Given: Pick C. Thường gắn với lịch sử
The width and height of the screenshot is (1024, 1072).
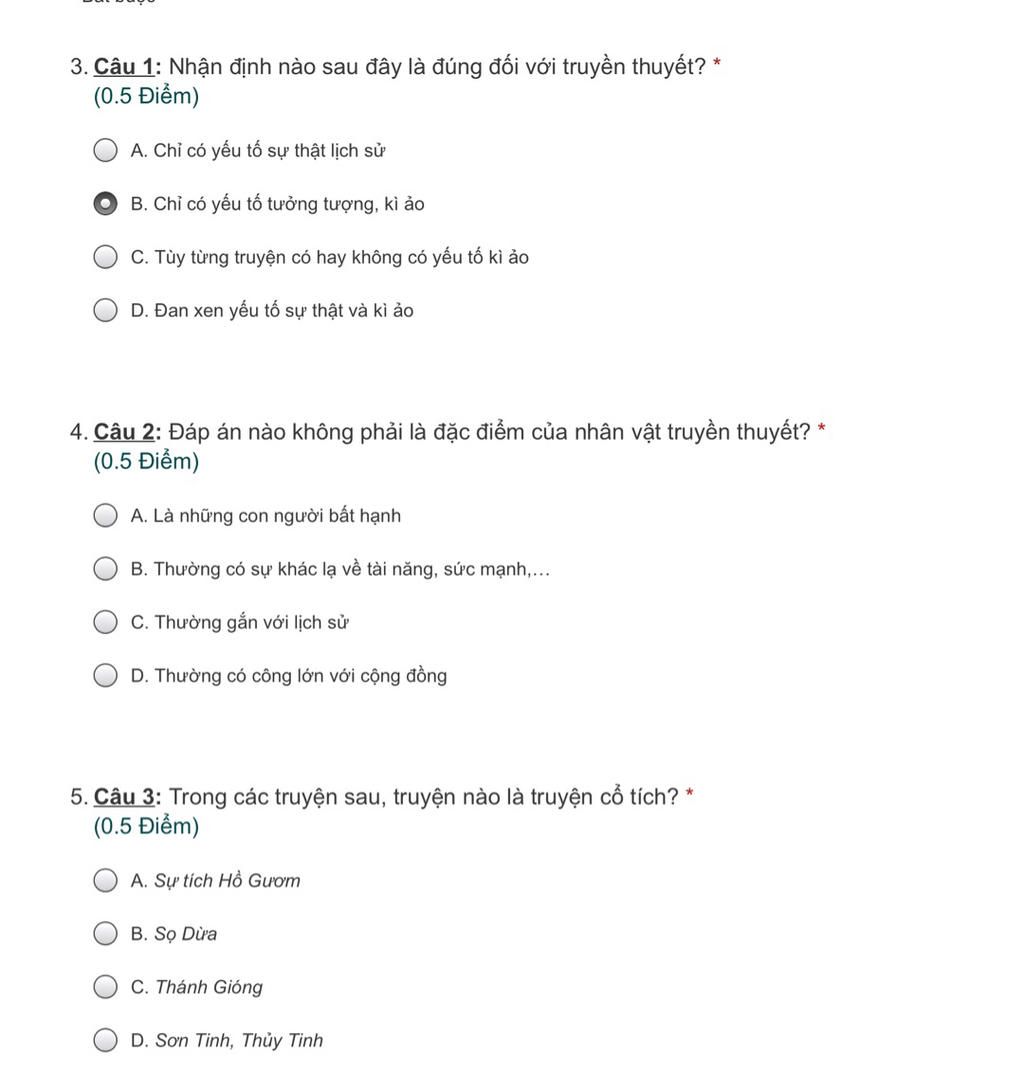Looking at the screenshot, I should [105, 622].
